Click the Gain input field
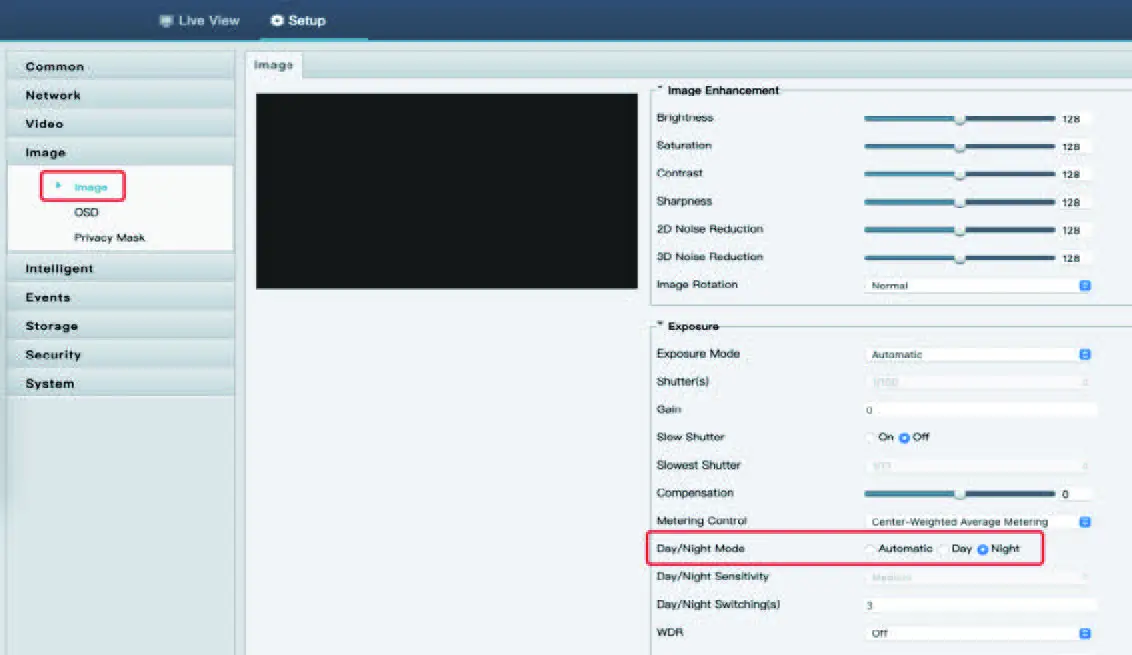The height and width of the screenshot is (655, 1132). click(980, 410)
